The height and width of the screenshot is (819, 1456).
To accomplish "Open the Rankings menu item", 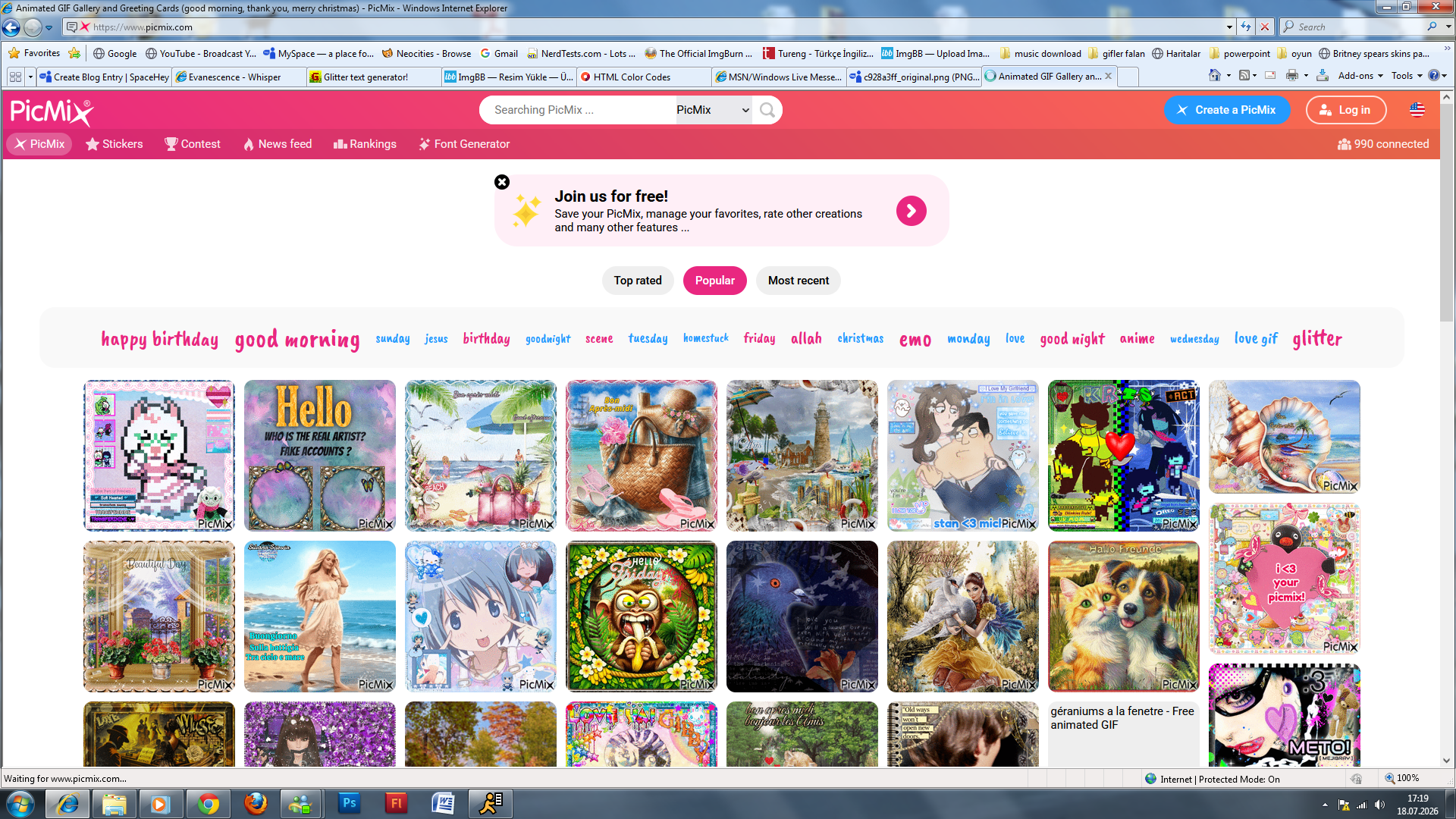I will [x=365, y=144].
